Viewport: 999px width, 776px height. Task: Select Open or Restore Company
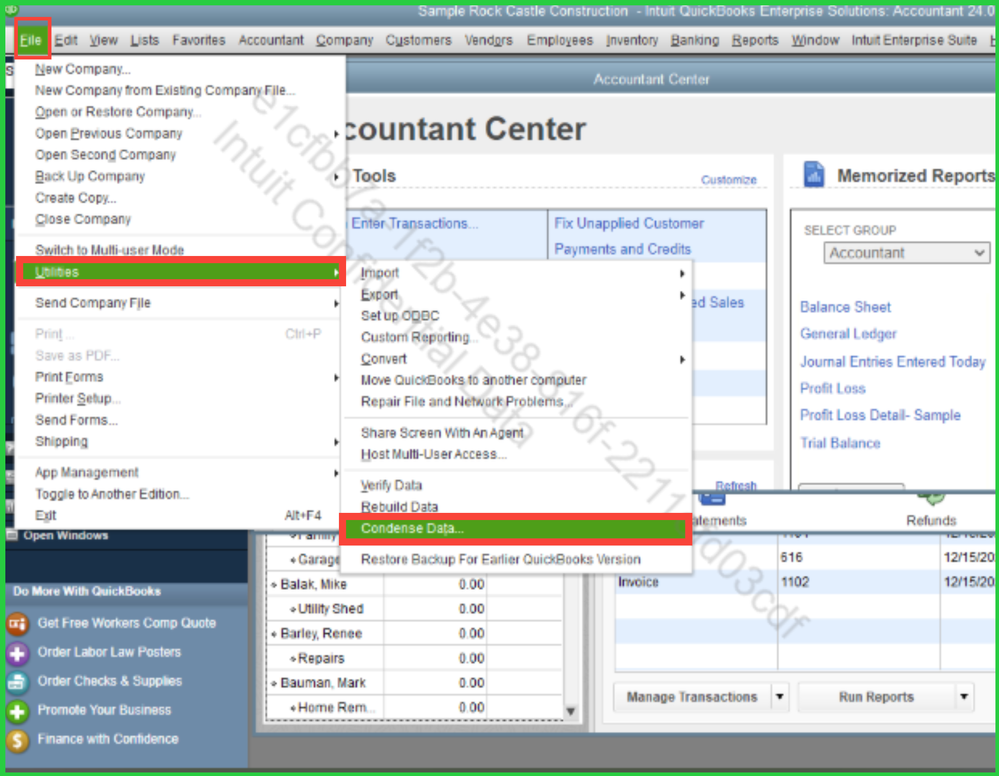[x=118, y=112]
